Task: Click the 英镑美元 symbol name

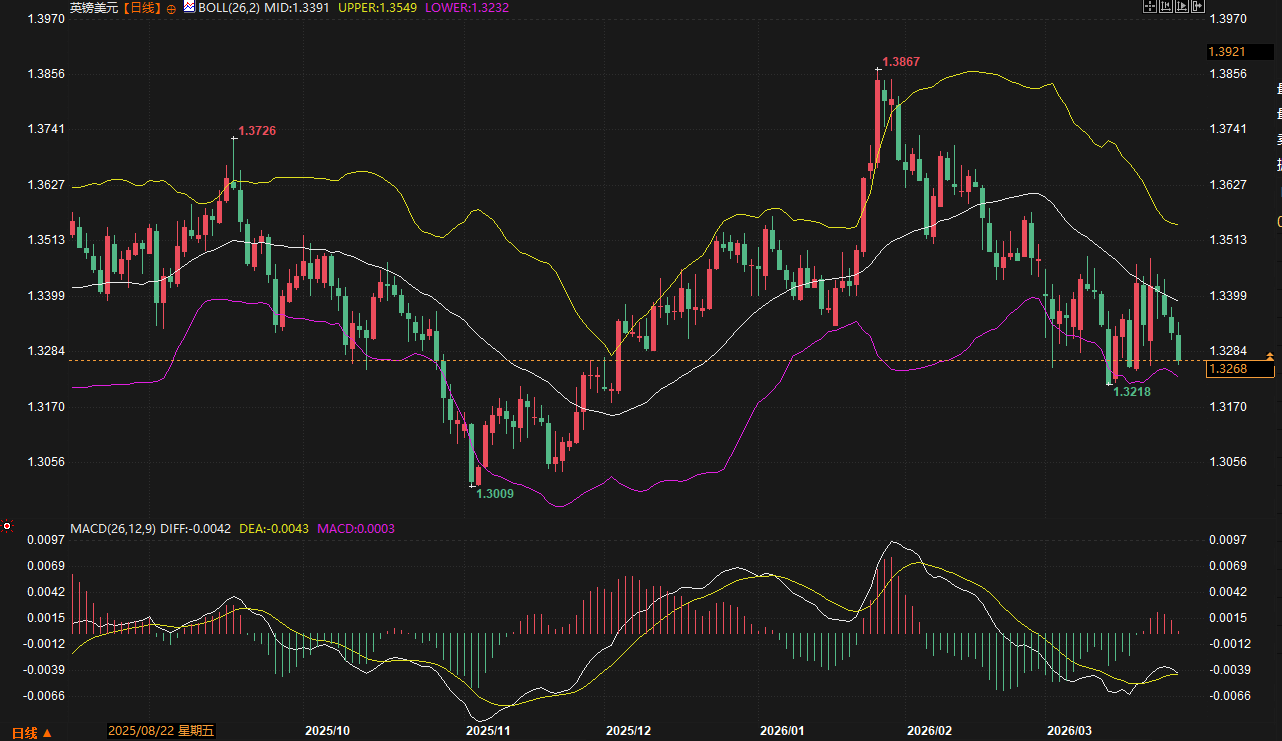Action: 94,8
